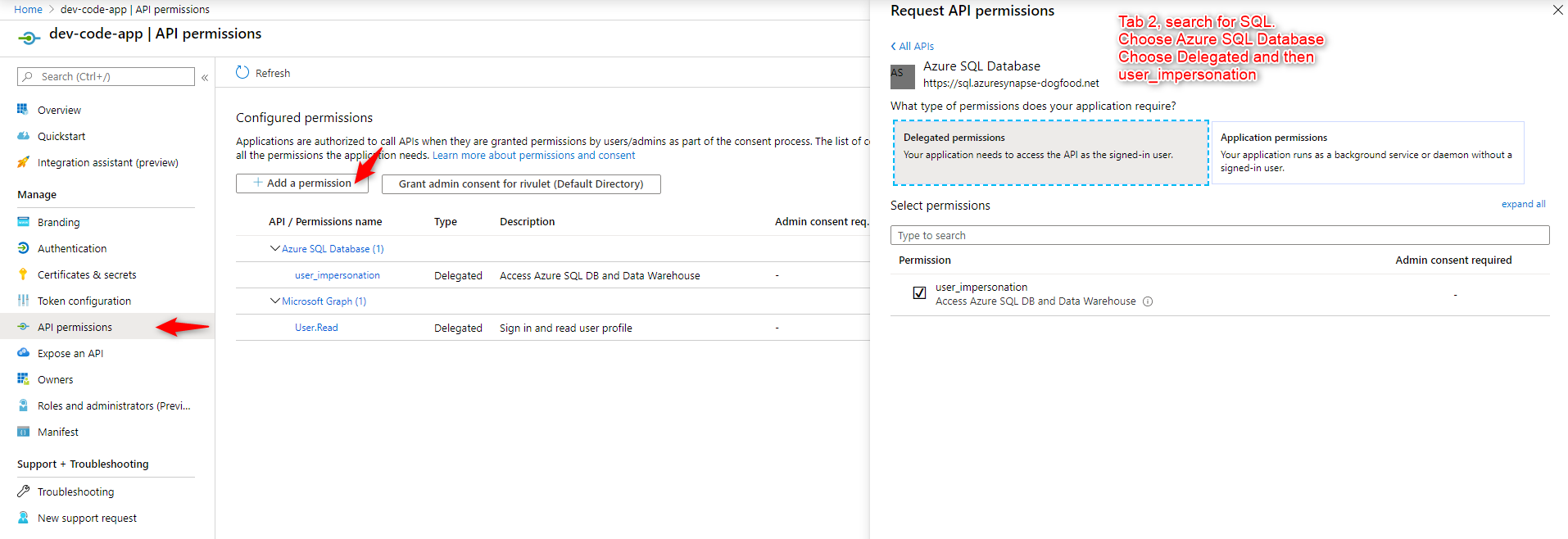This screenshot has width=1568, height=539.
Task: Click the Roles and administrators icon
Action: 23,405
